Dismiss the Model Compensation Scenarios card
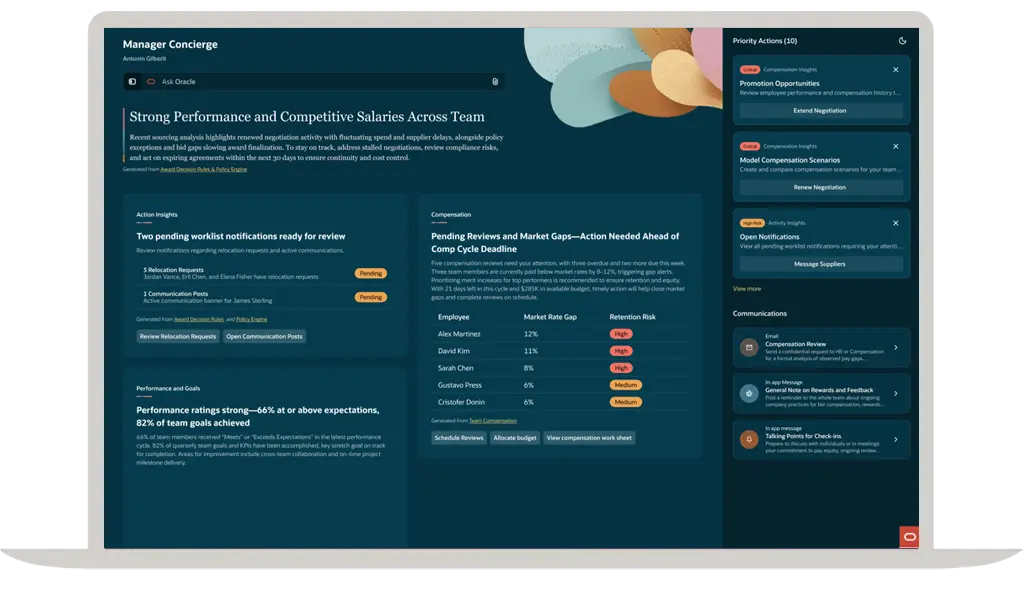The width and height of the screenshot is (1024, 600). (896, 146)
